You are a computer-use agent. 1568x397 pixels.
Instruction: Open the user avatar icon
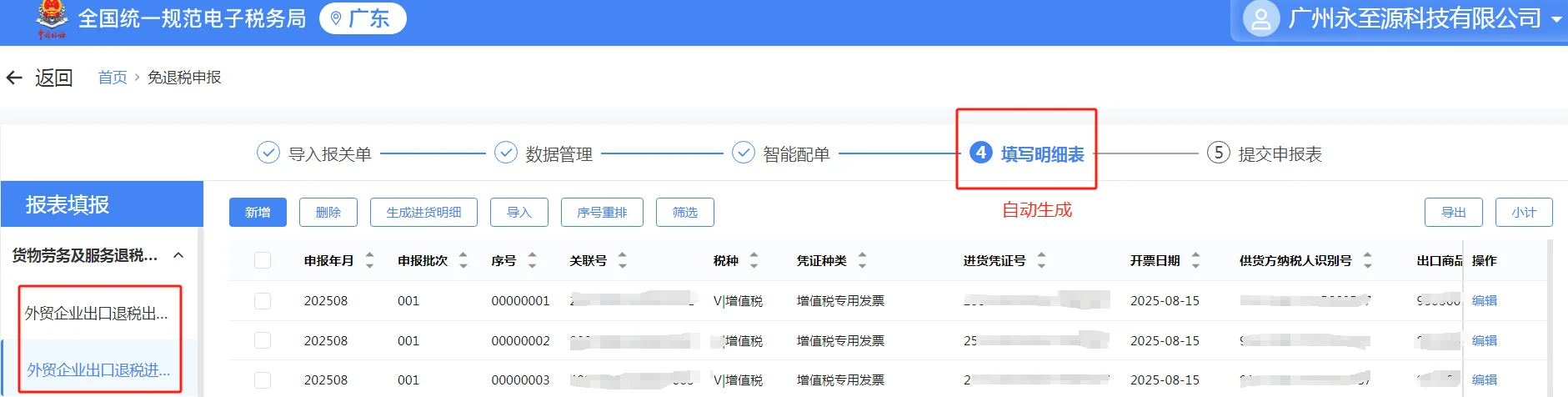(1261, 18)
